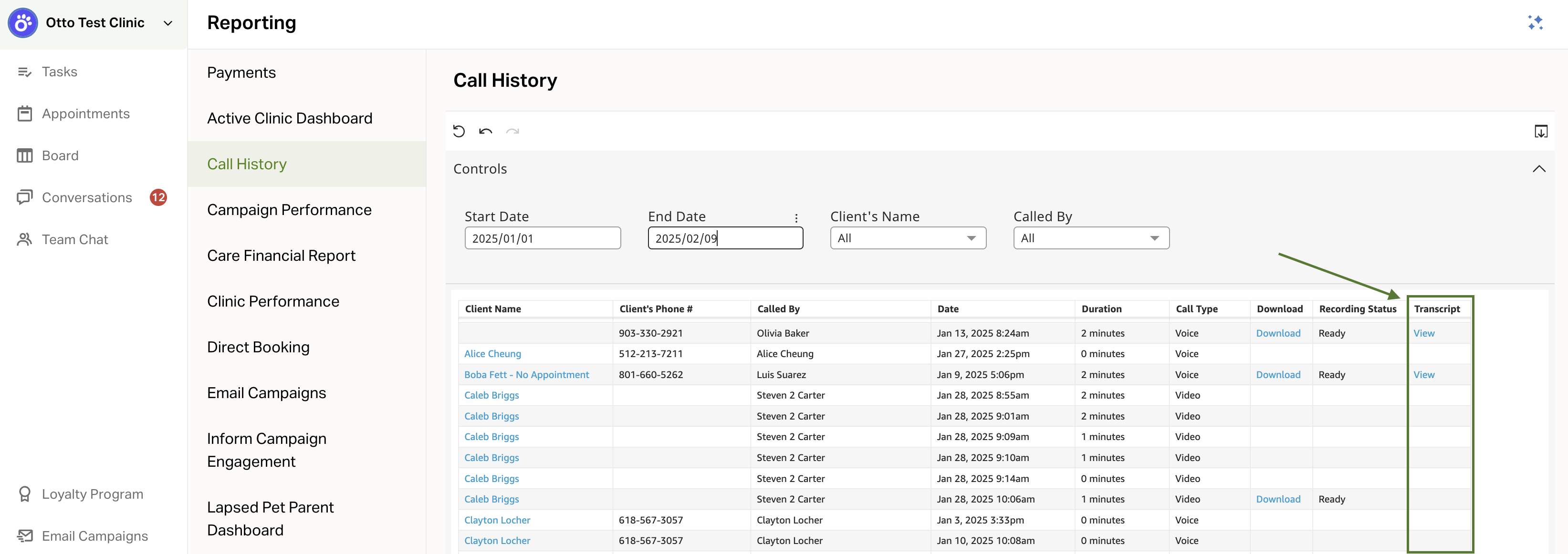Image resolution: width=1568 pixels, height=554 pixels.
Task: Open Tasks in the sidebar
Action: (x=60, y=72)
